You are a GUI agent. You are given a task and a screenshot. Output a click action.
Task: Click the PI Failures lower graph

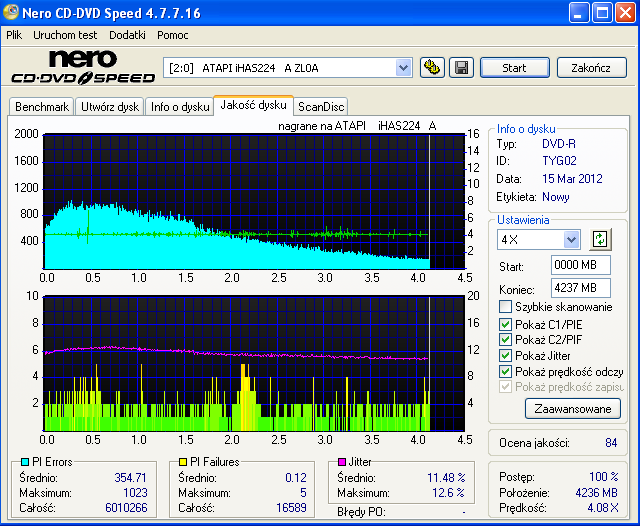click(254, 364)
